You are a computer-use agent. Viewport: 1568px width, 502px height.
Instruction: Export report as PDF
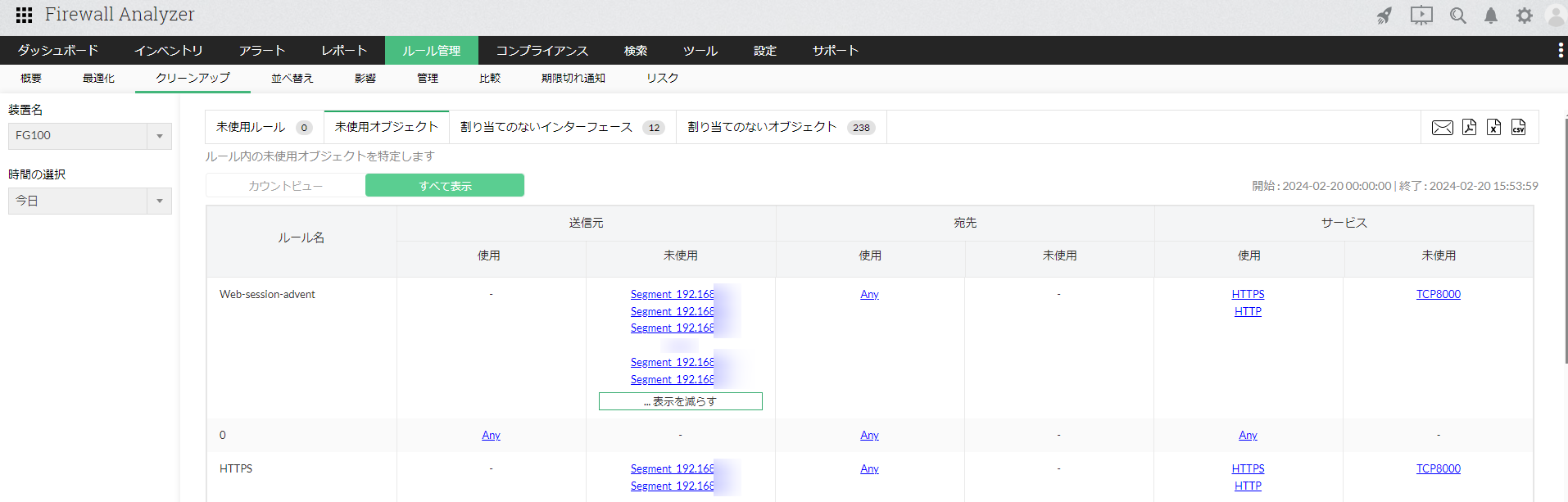pyautogui.click(x=1469, y=128)
